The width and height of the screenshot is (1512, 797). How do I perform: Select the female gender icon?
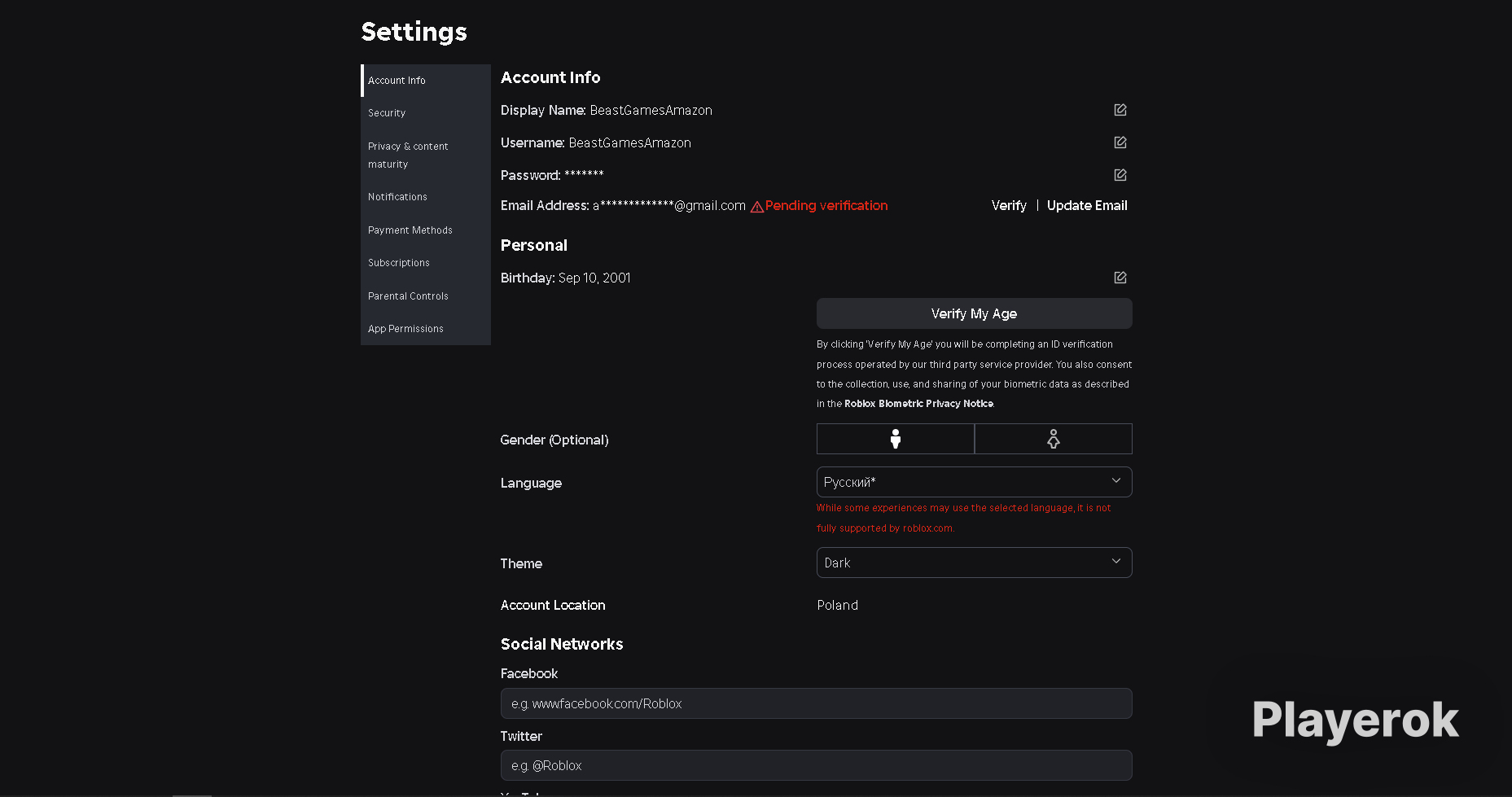pyautogui.click(x=1054, y=439)
